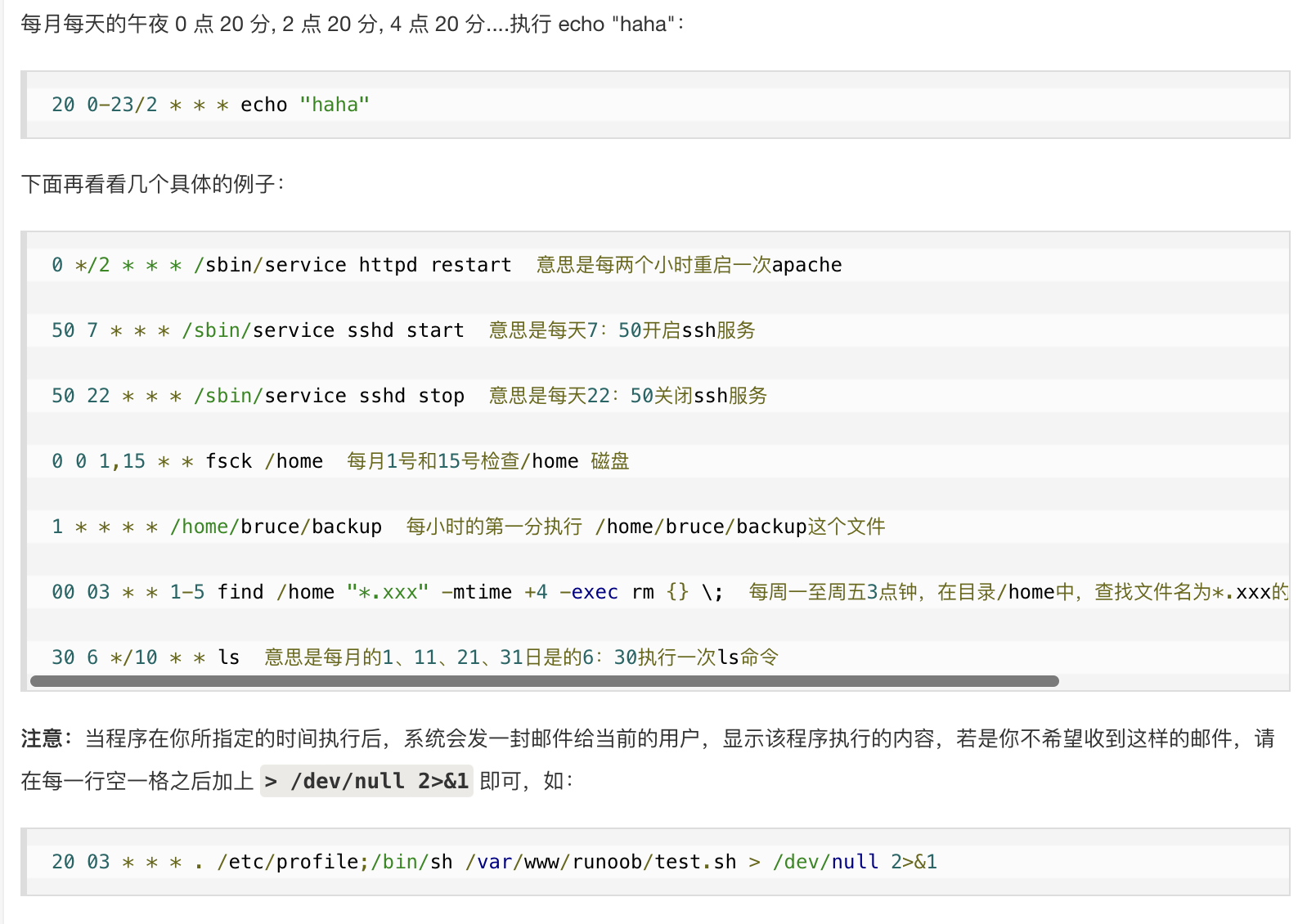Image resolution: width=1307 pixels, height=924 pixels.
Task: Click the '20 03 * * * . /etc/profile' code line
Action: point(494,862)
